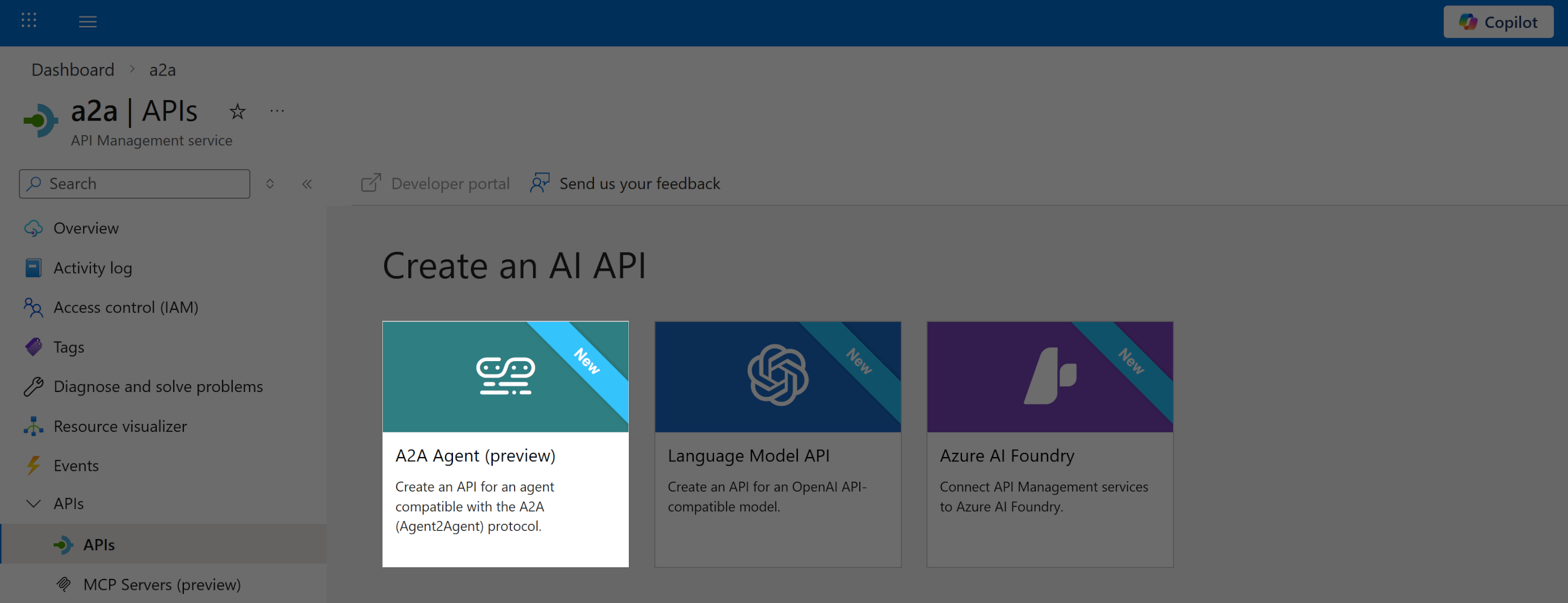Select the Tags icon
The image size is (1568, 603).
click(34, 346)
